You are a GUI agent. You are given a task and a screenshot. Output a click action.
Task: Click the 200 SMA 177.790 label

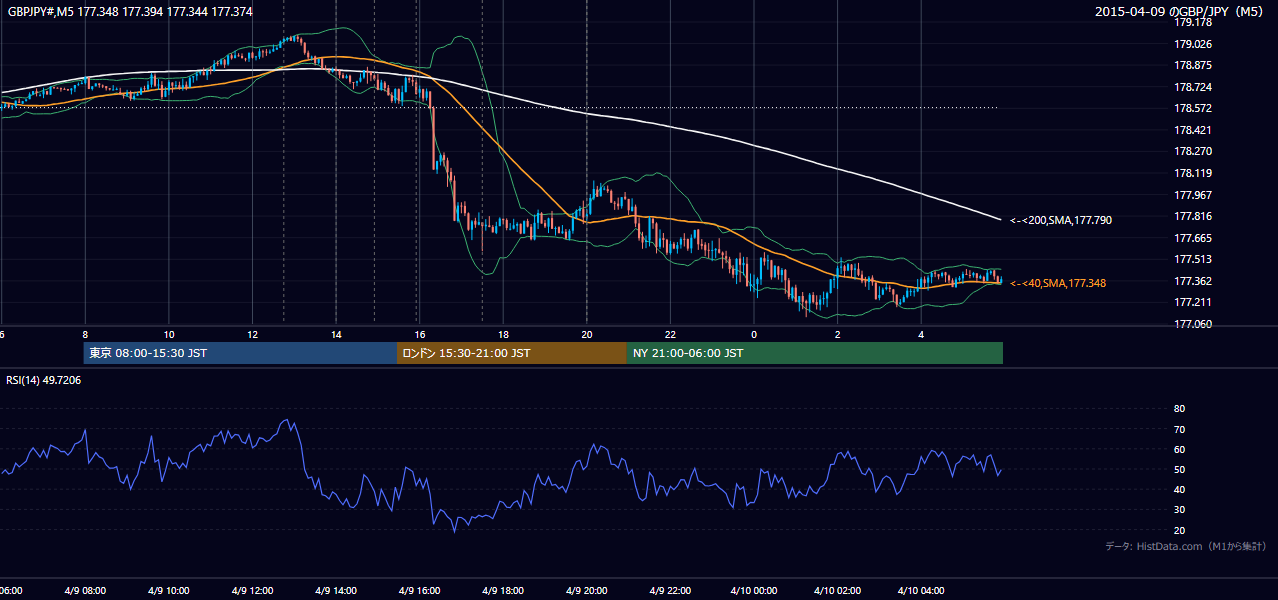1061,220
